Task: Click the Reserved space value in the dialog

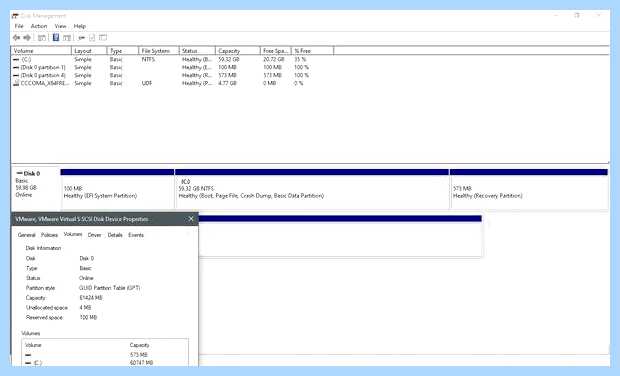Action: click(x=88, y=317)
